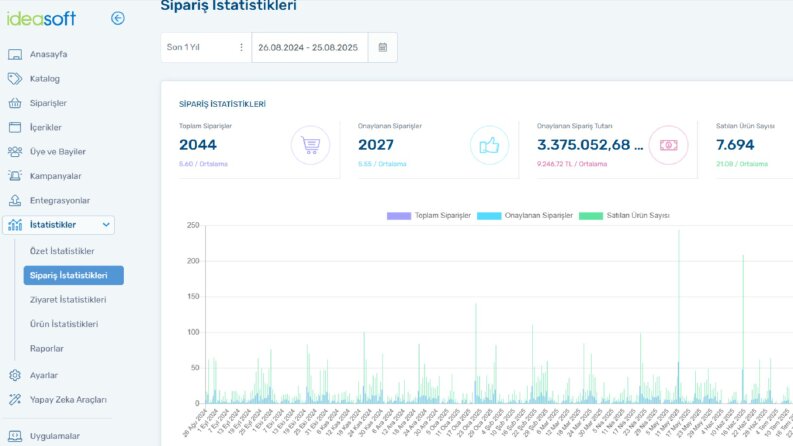The height and width of the screenshot is (446, 793).
Task: Click the ideasoft logo
Action: pos(41,19)
